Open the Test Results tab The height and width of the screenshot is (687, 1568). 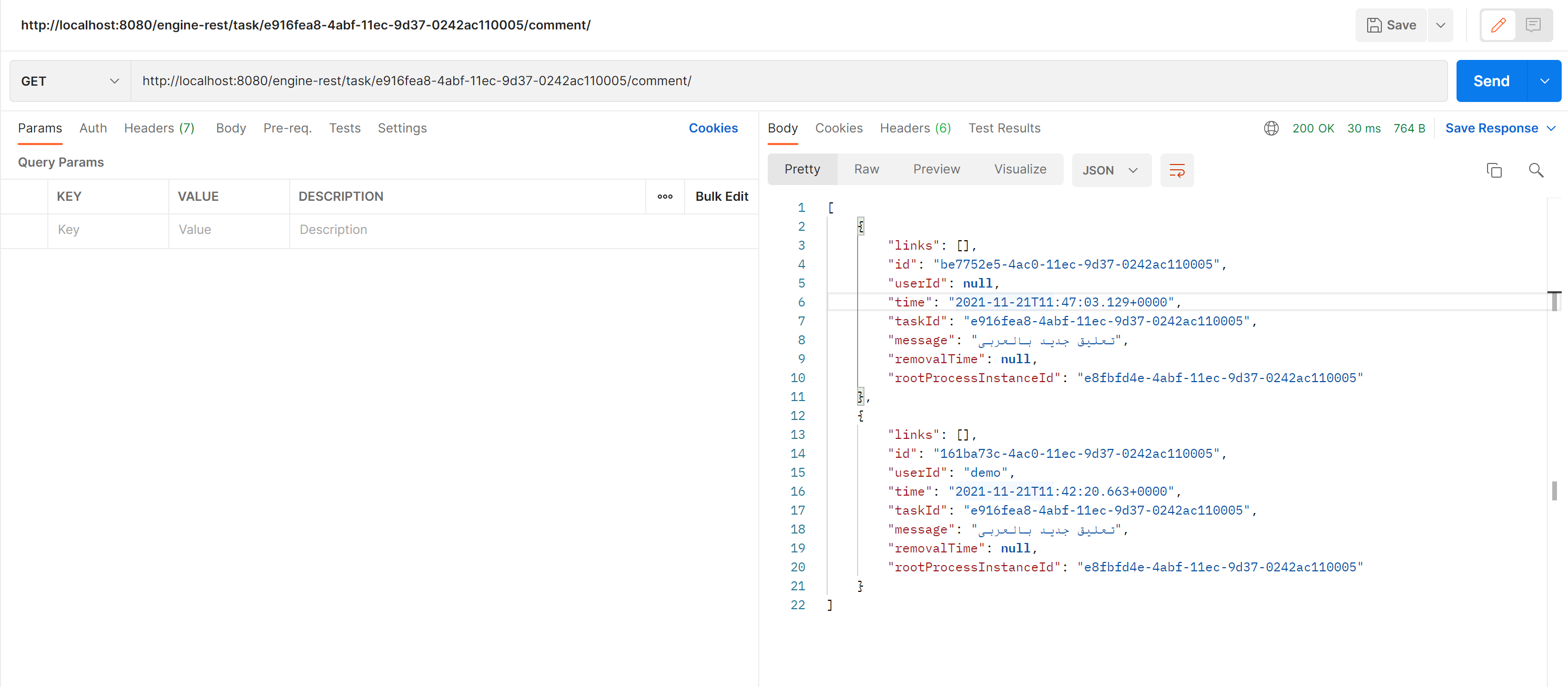pyautogui.click(x=1004, y=128)
